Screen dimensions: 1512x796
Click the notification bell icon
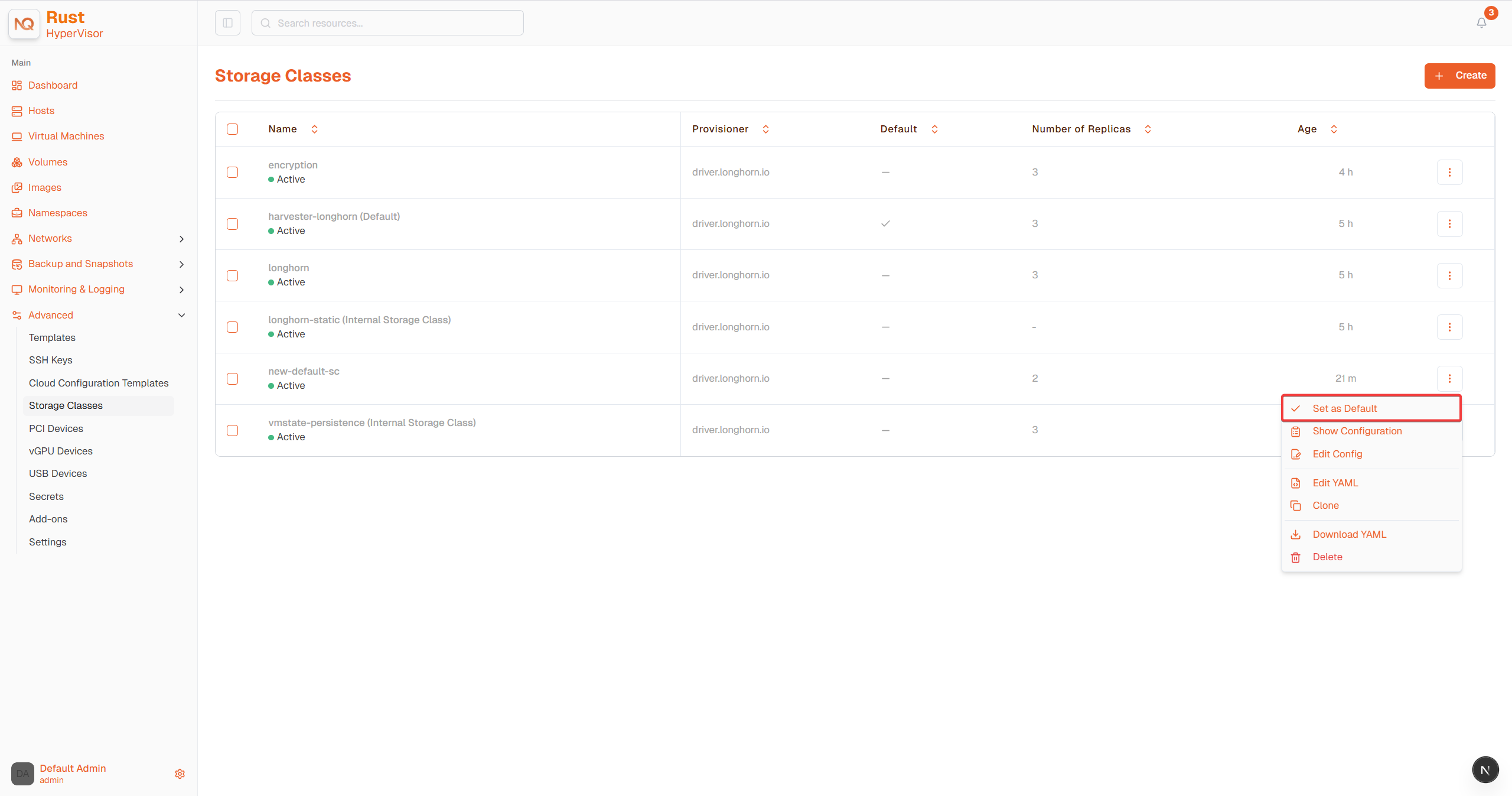(1481, 23)
